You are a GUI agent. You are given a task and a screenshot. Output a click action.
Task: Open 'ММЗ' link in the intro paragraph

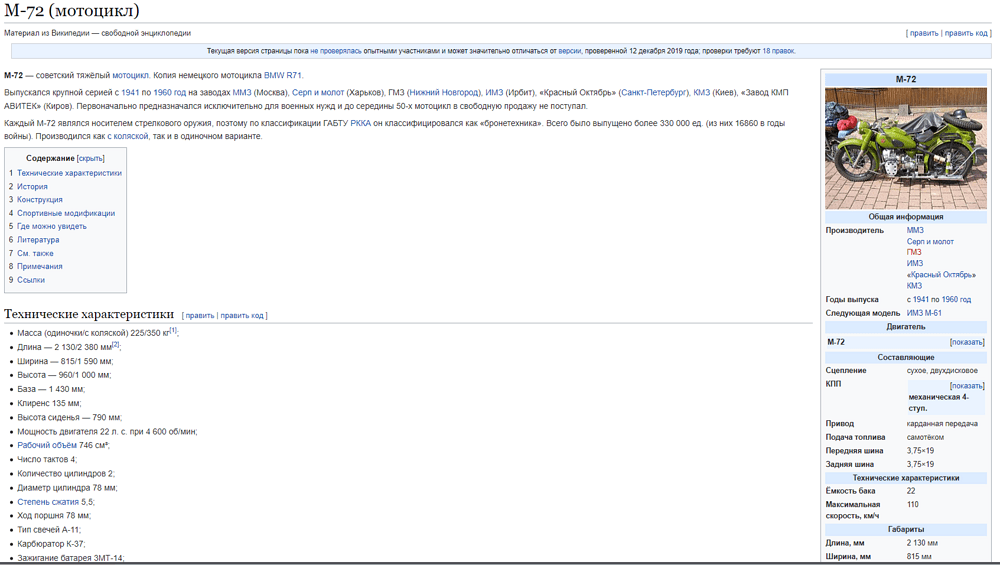pos(242,92)
